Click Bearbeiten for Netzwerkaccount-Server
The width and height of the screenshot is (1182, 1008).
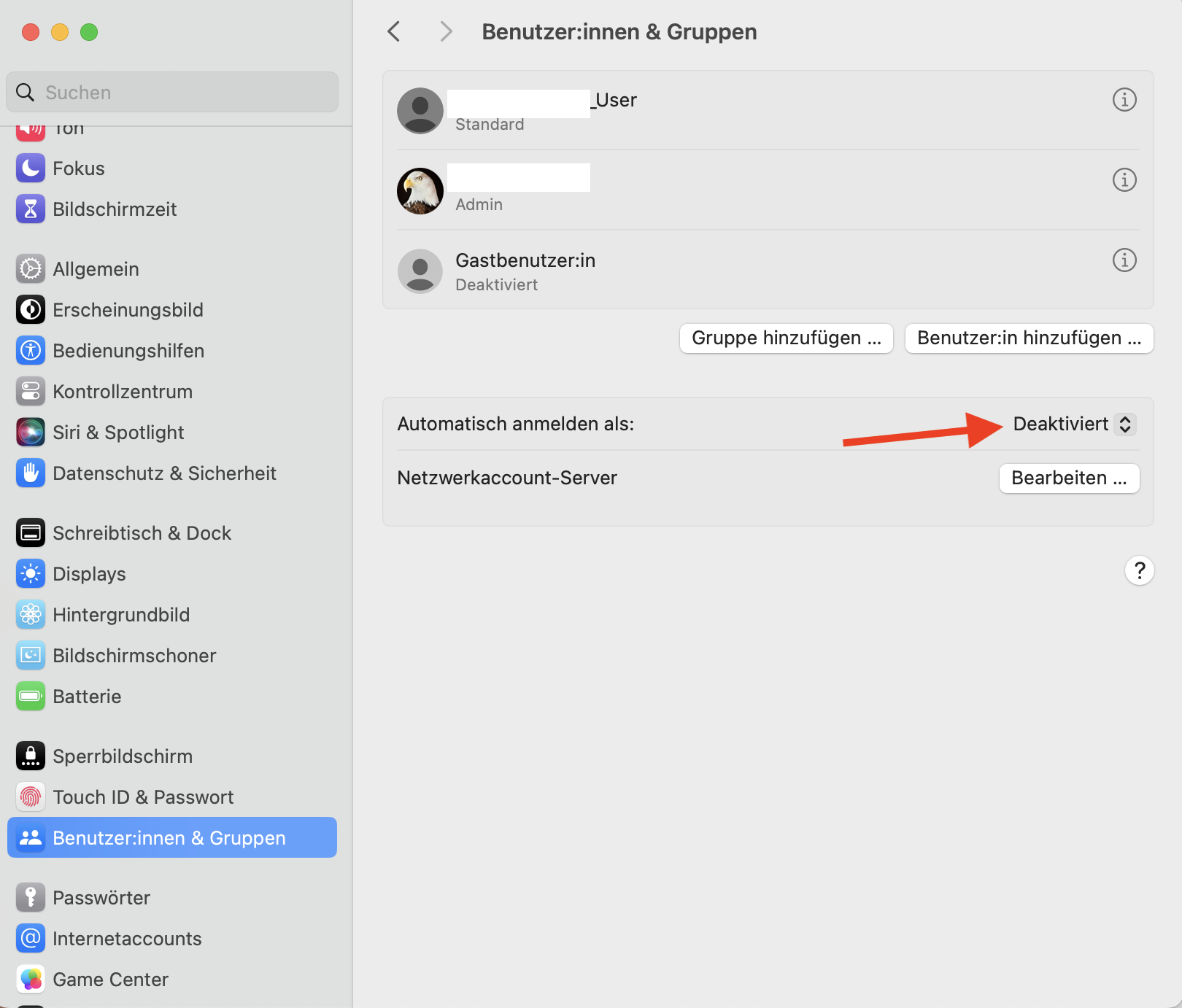pos(1070,478)
